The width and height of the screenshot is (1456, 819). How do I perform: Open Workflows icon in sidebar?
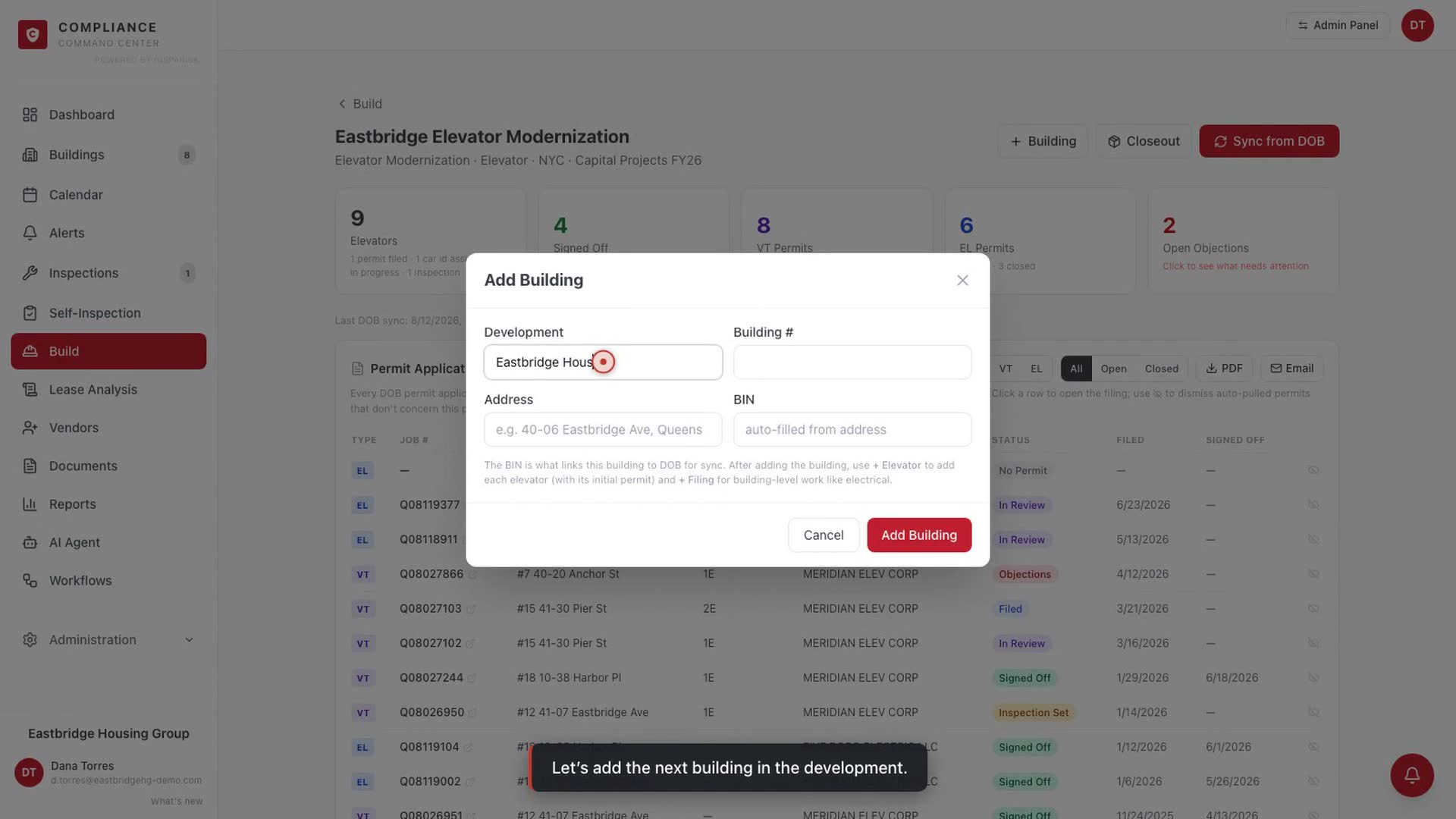coord(30,581)
